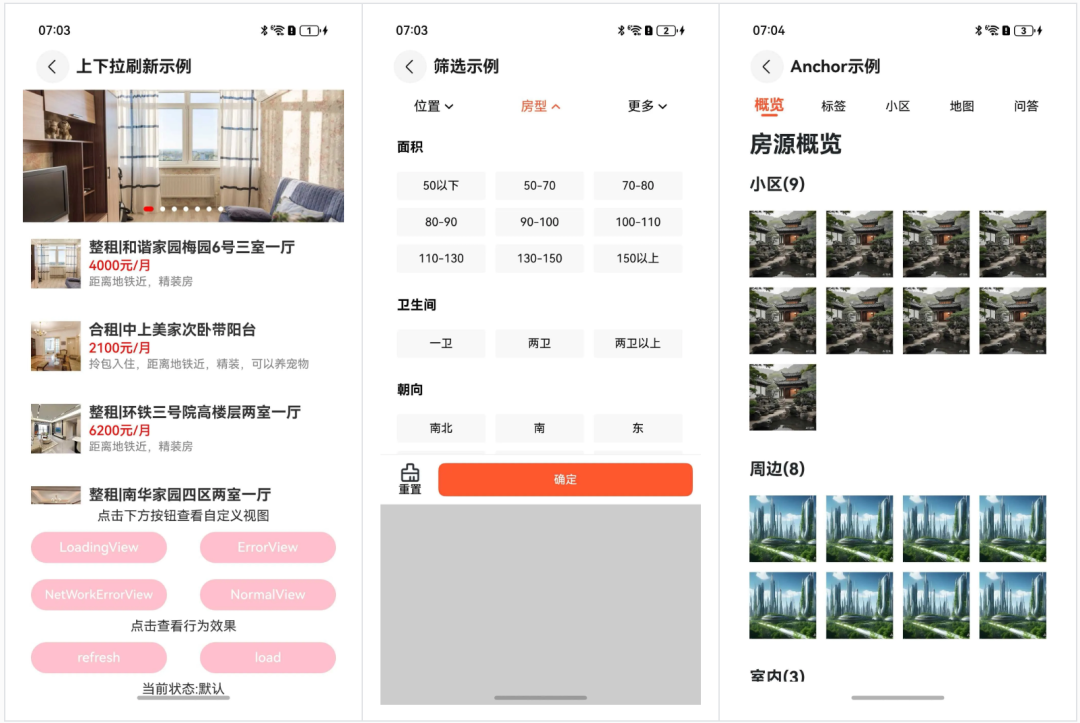1080x723 pixels.
Task: Click the LoadingView button
Action: click(98, 547)
